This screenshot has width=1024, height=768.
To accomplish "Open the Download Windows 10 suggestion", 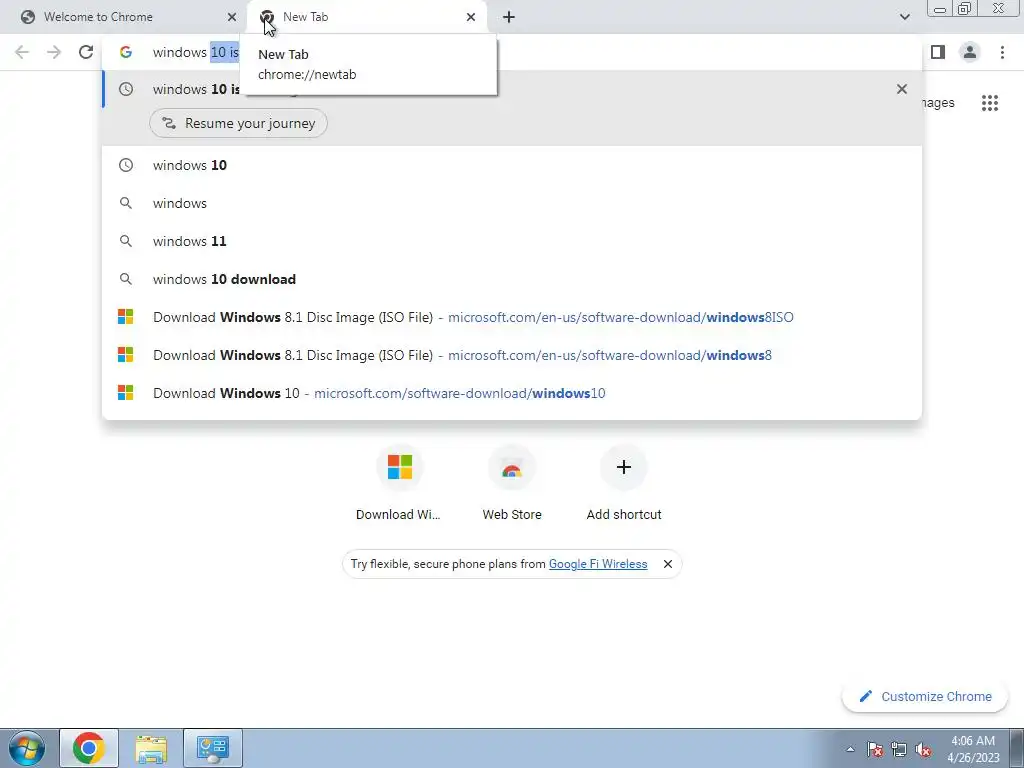I will pos(512,392).
